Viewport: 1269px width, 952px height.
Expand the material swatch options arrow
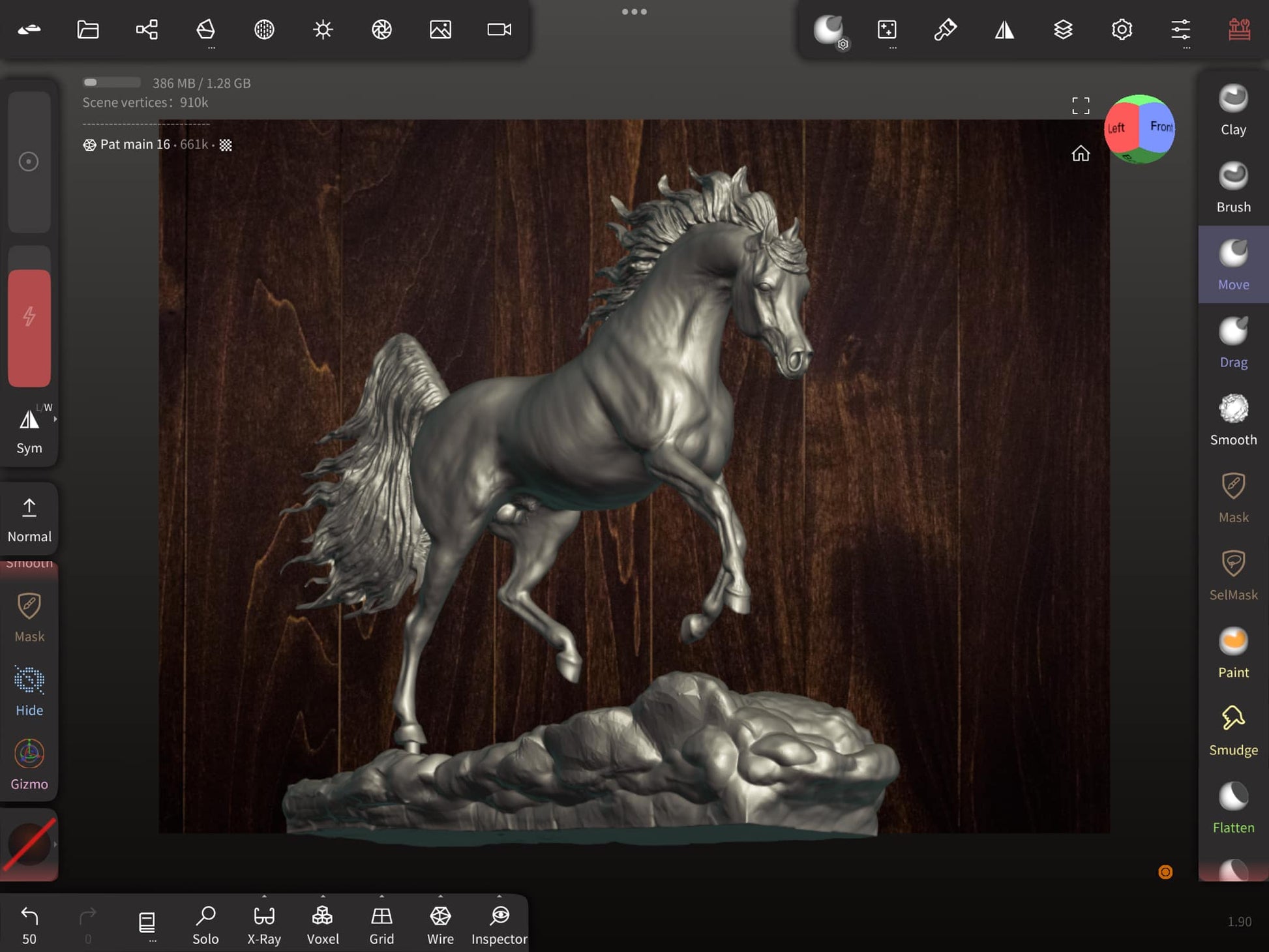[x=55, y=844]
